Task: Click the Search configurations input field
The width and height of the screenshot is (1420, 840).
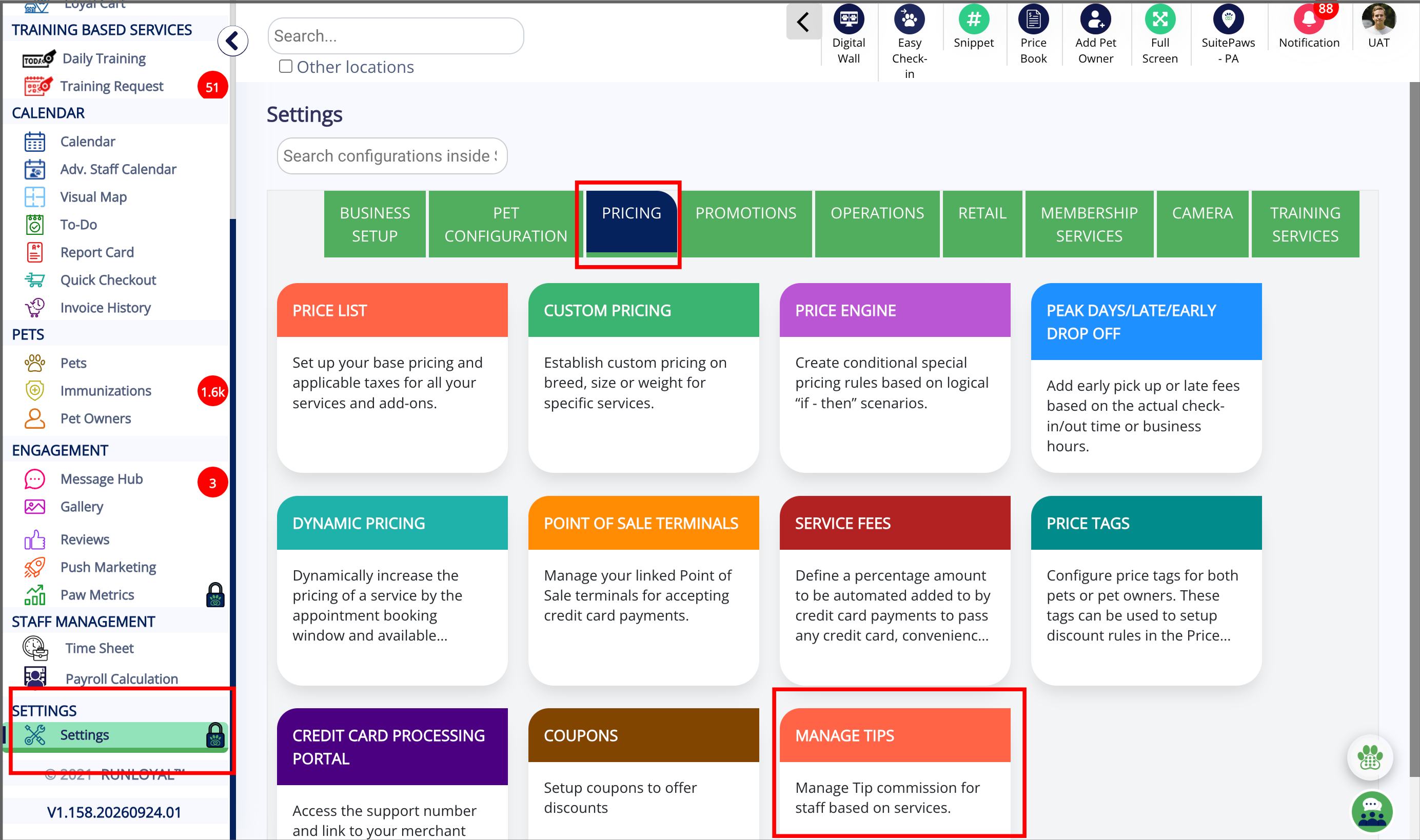Action: [392, 156]
